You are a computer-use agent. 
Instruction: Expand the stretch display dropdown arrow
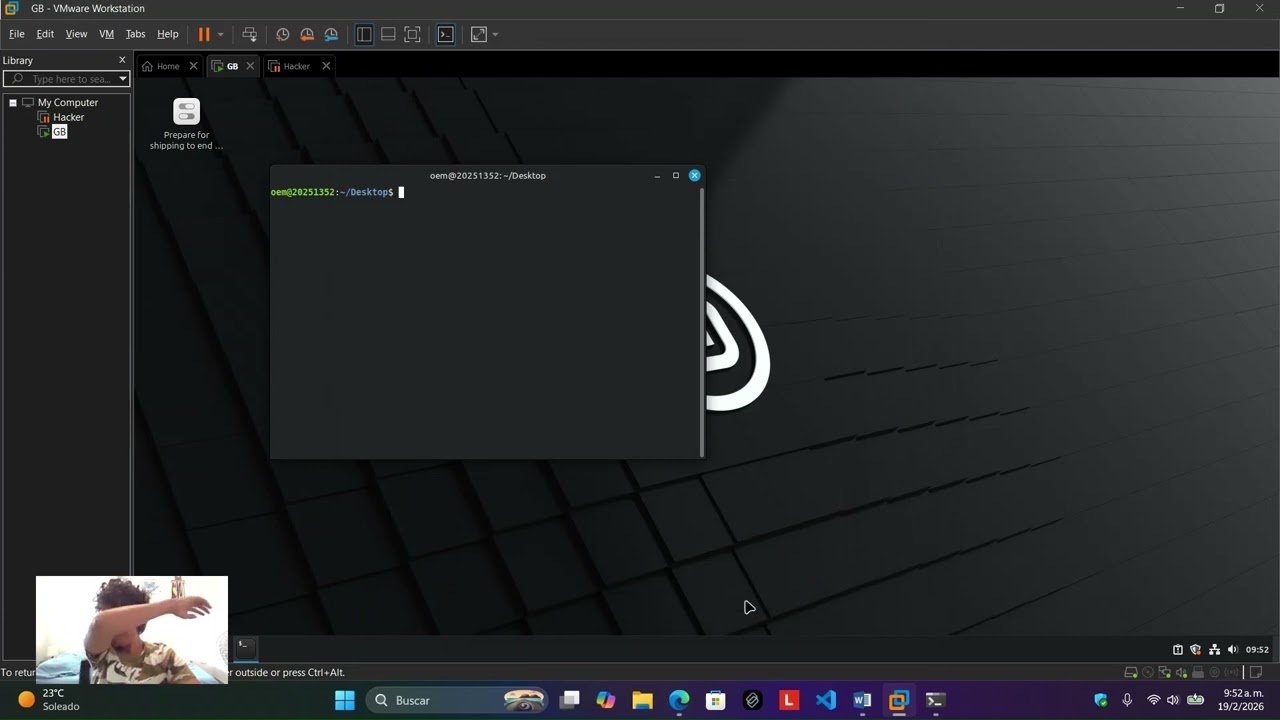[495, 34]
